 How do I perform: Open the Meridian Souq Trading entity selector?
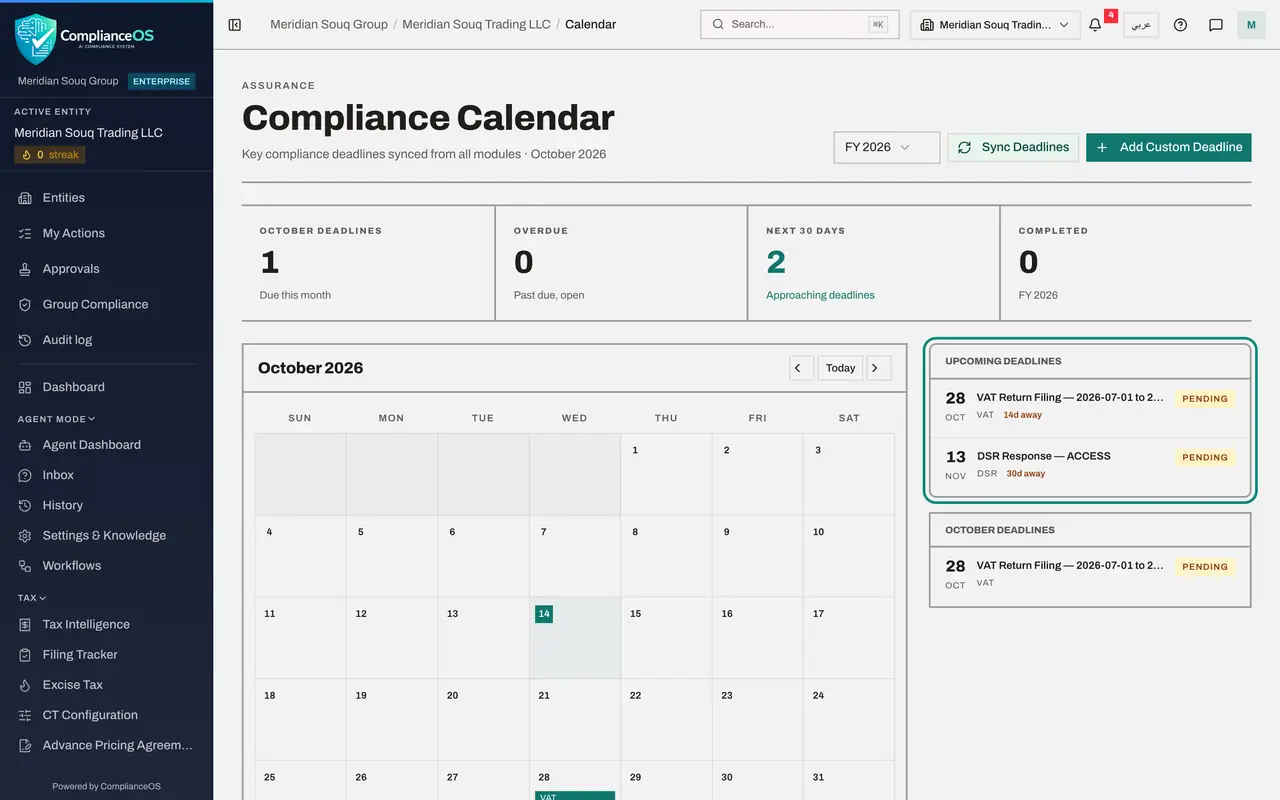(x=995, y=25)
